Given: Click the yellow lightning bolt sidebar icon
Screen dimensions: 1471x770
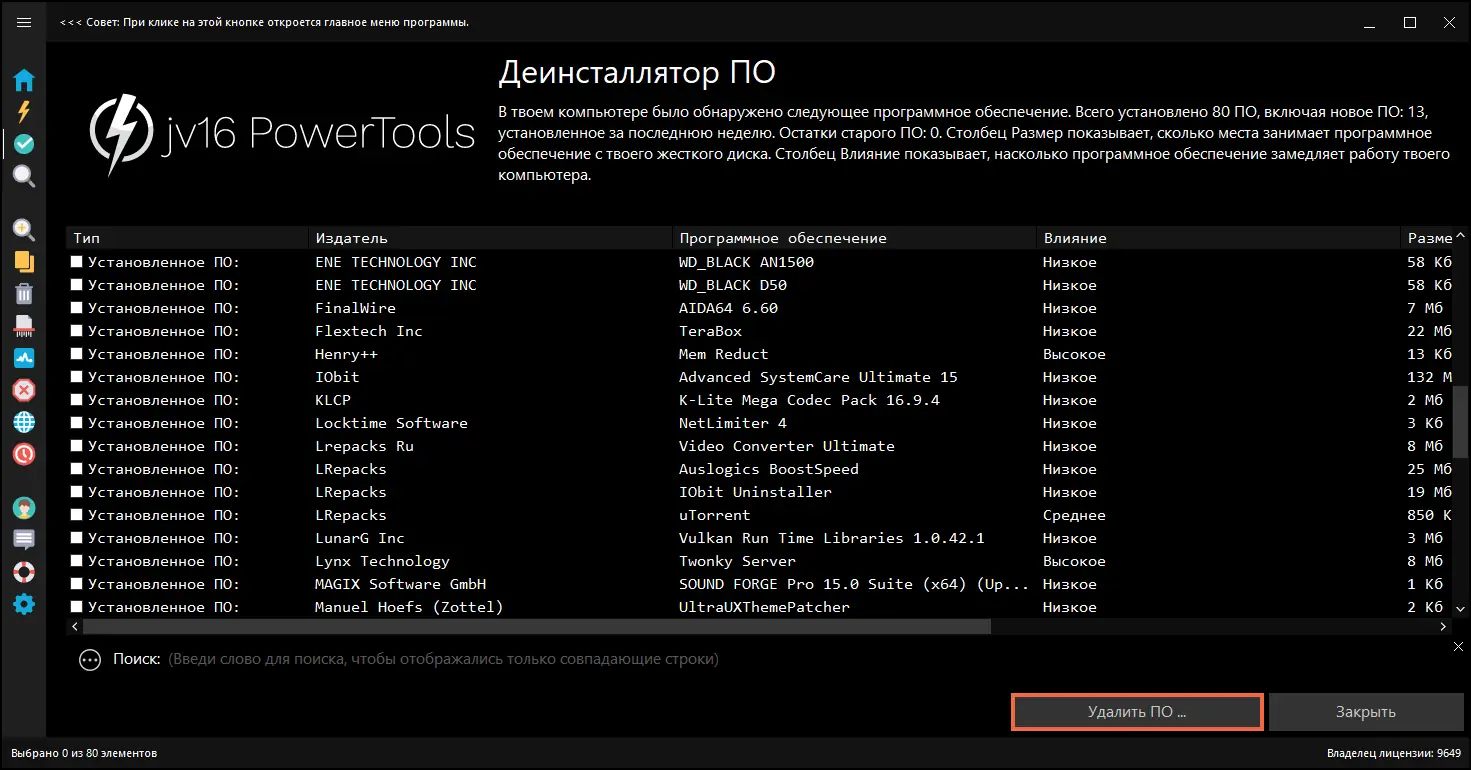Looking at the screenshot, I should click(x=24, y=112).
